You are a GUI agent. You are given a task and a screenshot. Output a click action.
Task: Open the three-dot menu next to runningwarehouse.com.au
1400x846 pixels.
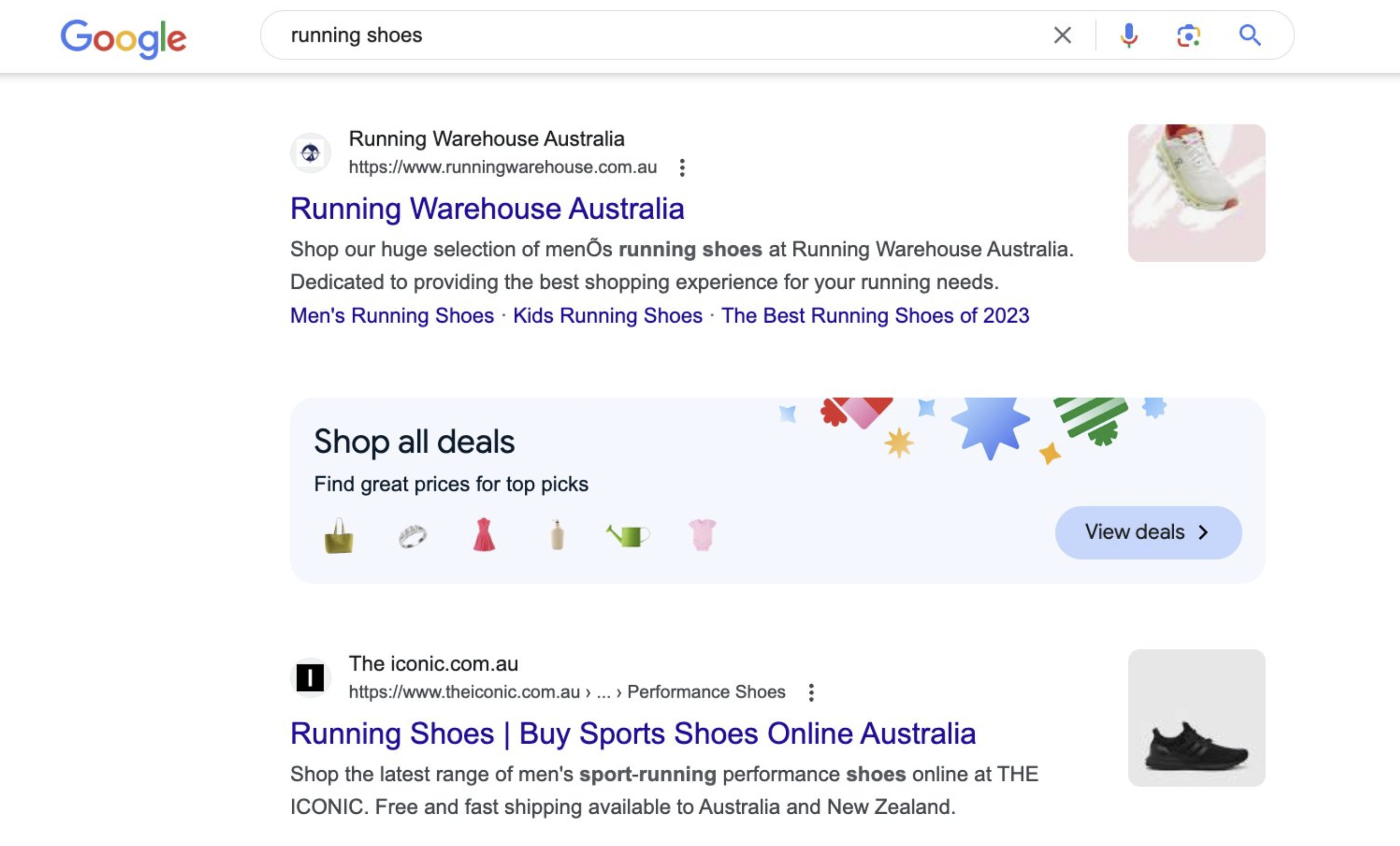[x=681, y=167]
